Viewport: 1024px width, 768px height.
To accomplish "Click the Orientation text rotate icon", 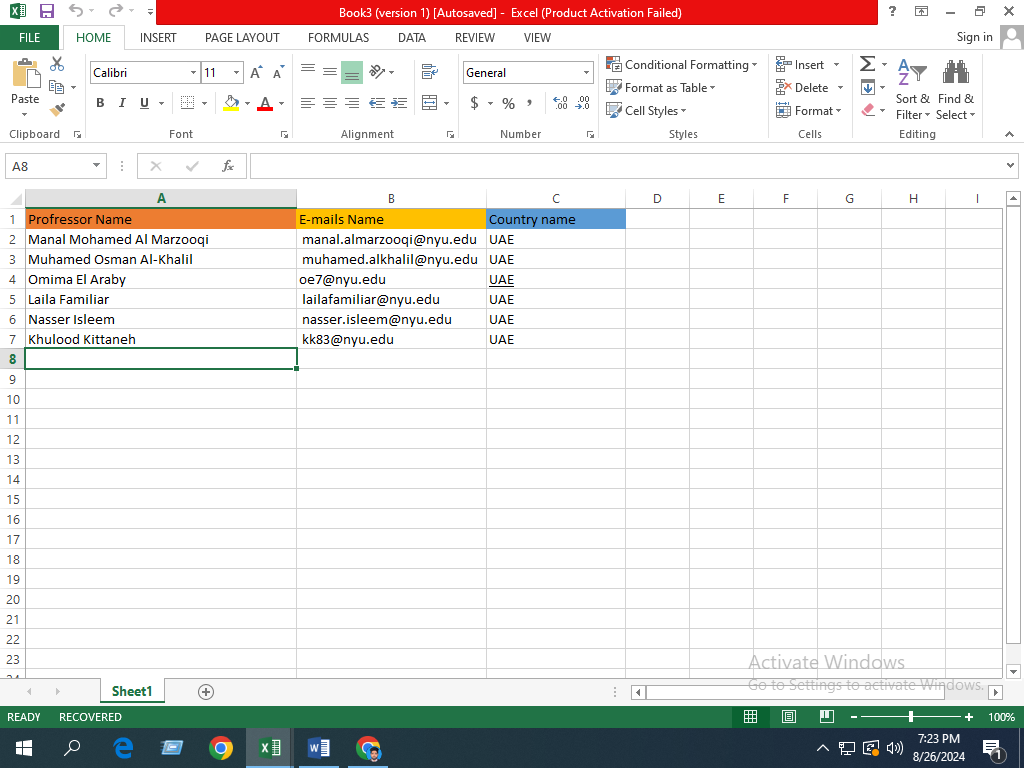I will pos(377,71).
